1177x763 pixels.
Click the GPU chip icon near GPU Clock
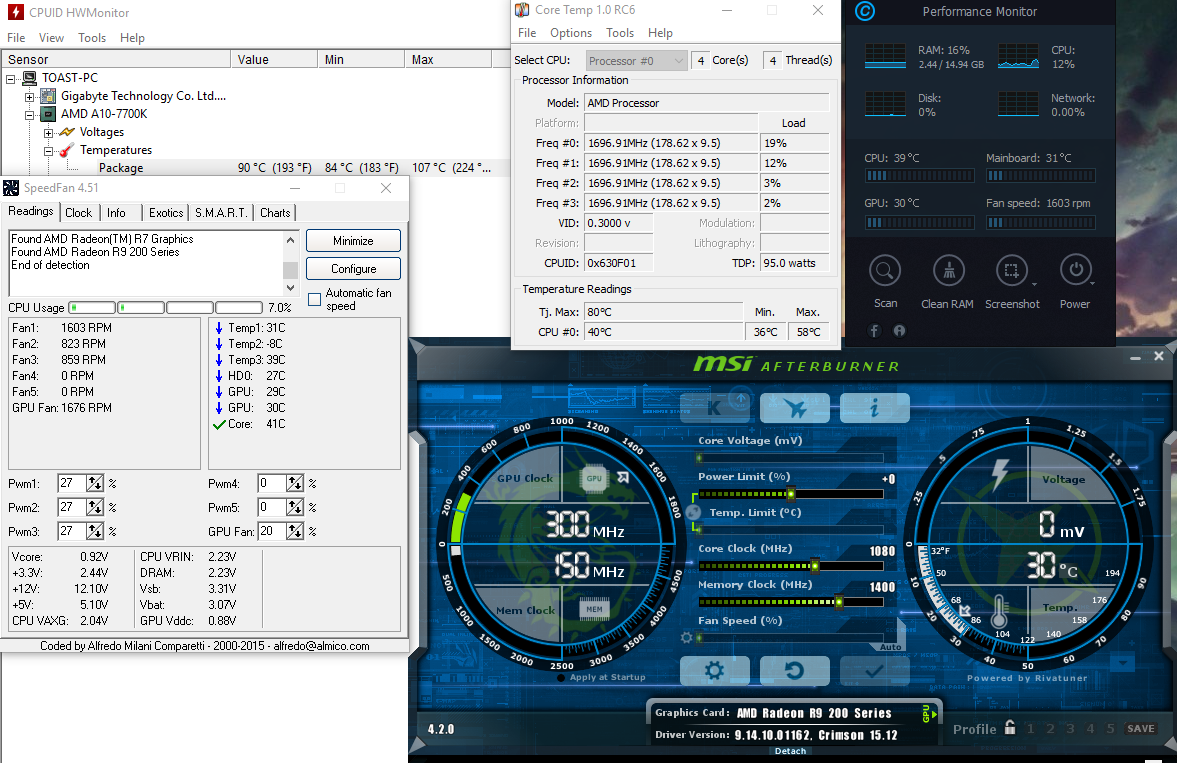[x=594, y=478]
